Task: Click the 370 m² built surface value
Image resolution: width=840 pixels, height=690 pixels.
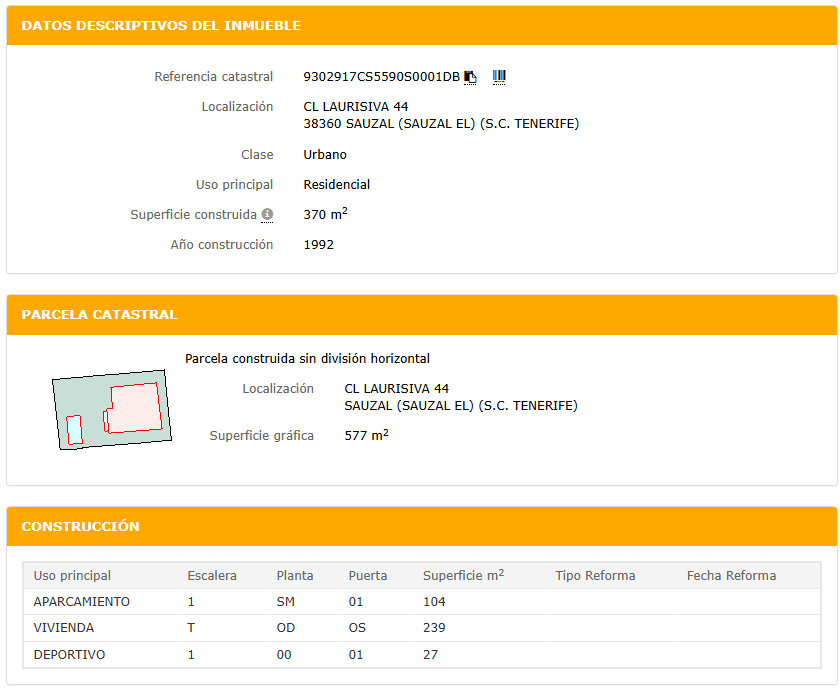Action: click(325, 214)
